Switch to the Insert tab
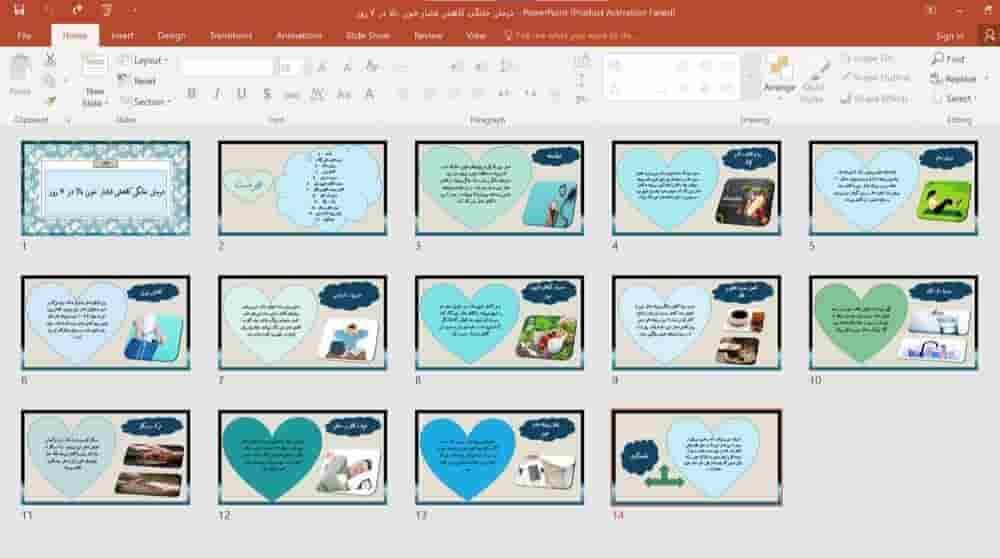The height and width of the screenshot is (558, 1000). coord(122,36)
